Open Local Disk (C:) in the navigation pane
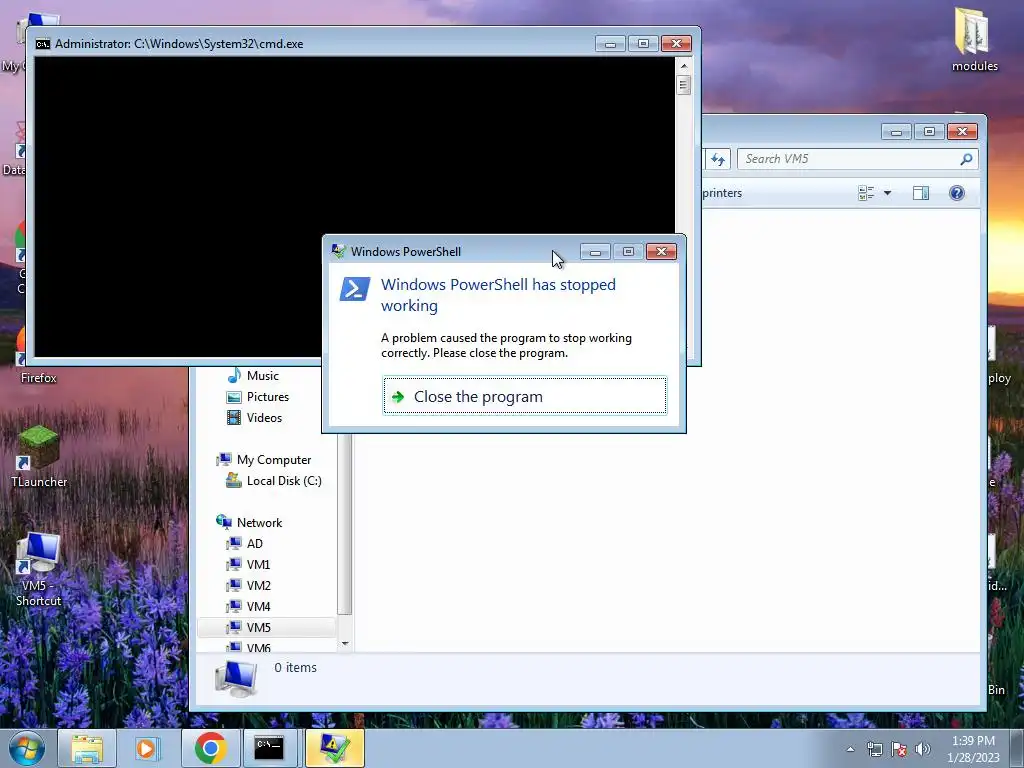The width and height of the screenshot is (1024, 768). click(283, 481)
